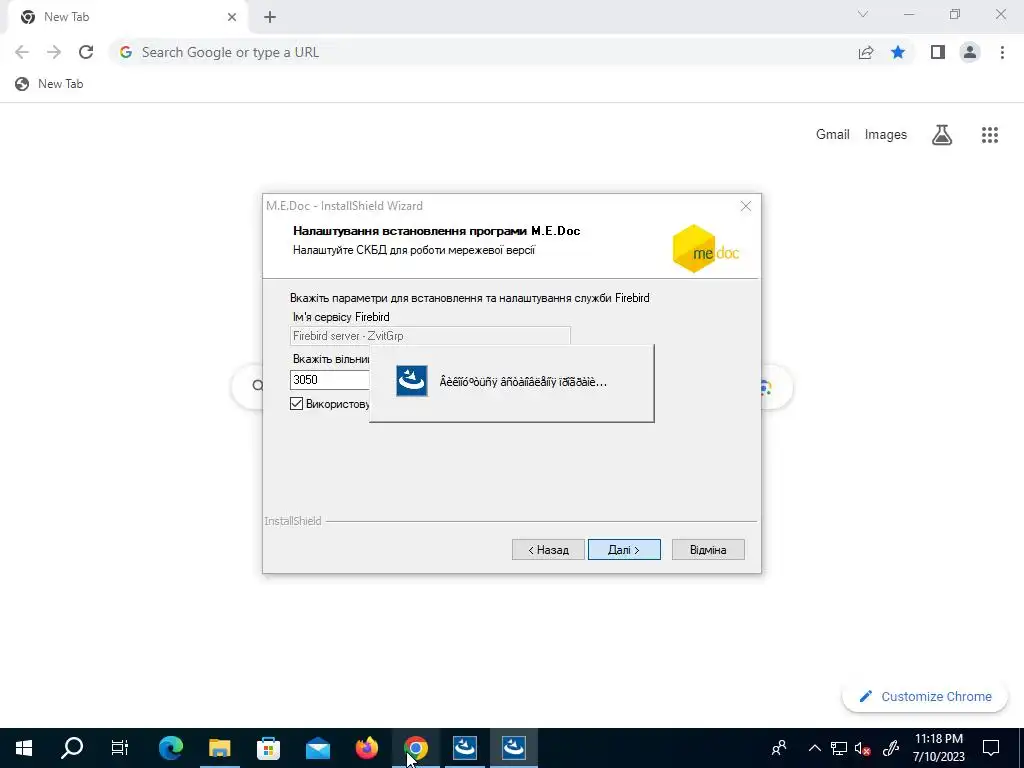Click the Chrome forward arrow
This screenshot has width=1024, height=768.
[x=54, y=52]
